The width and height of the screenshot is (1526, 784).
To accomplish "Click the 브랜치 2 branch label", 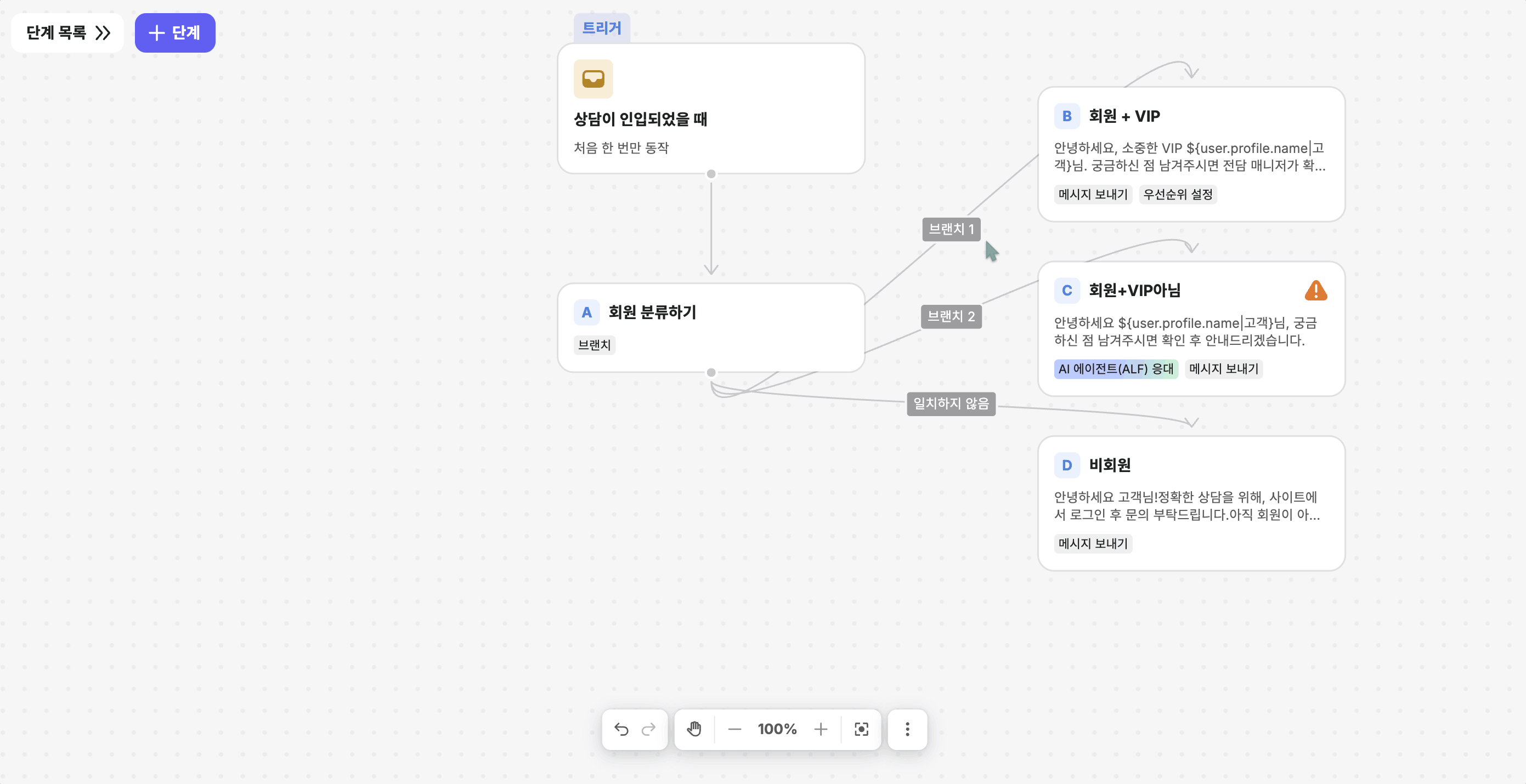I will (x=951, y=316).
